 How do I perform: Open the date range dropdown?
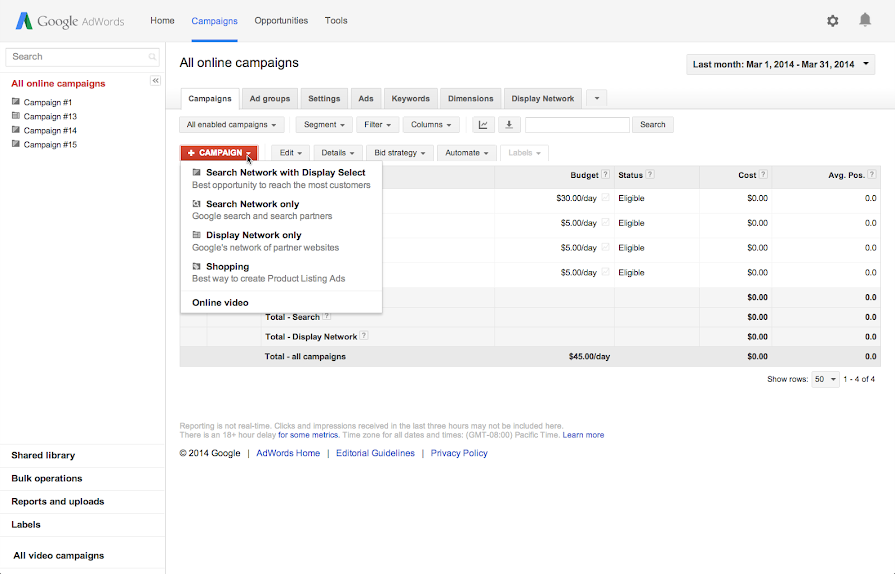pos(781,65)
